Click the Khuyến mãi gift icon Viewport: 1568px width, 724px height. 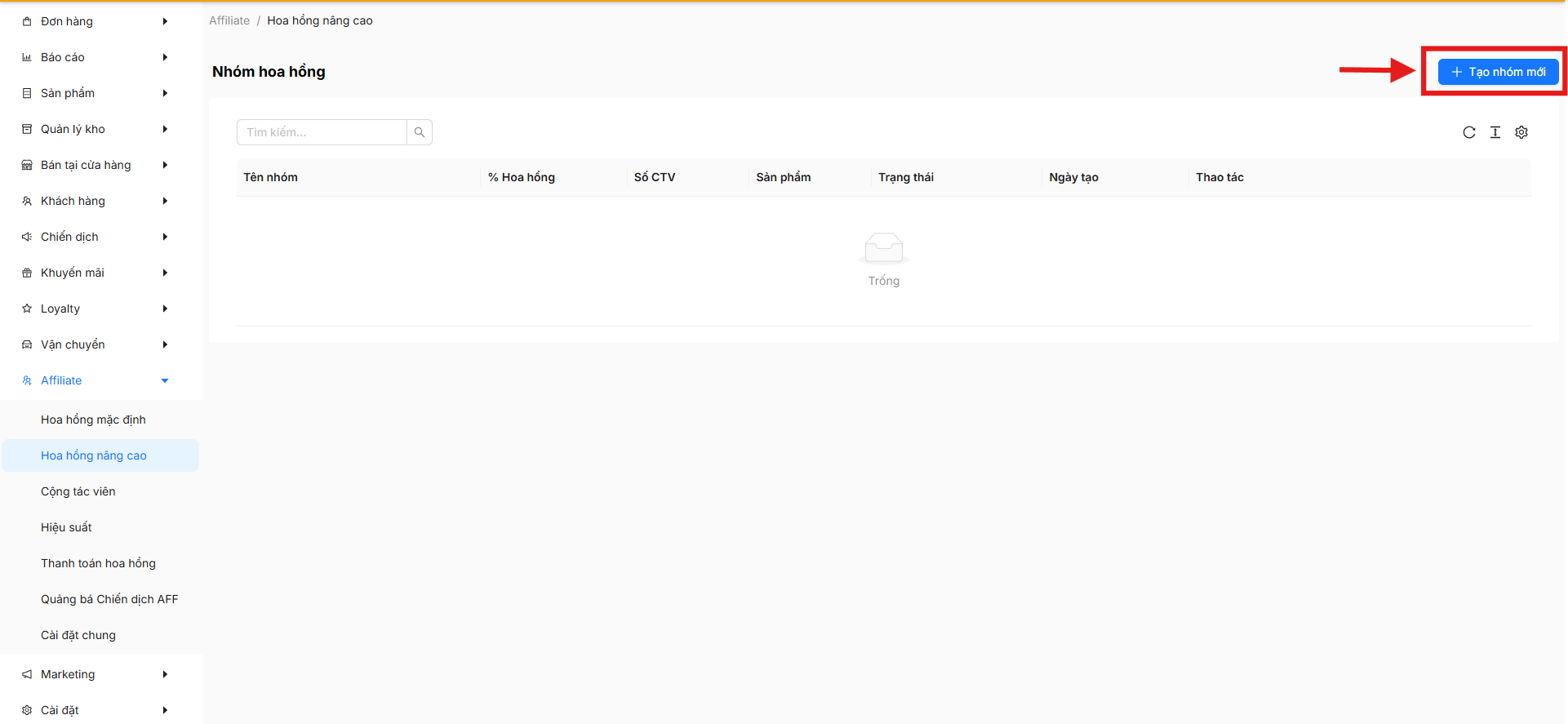click(x=27, y=273)
